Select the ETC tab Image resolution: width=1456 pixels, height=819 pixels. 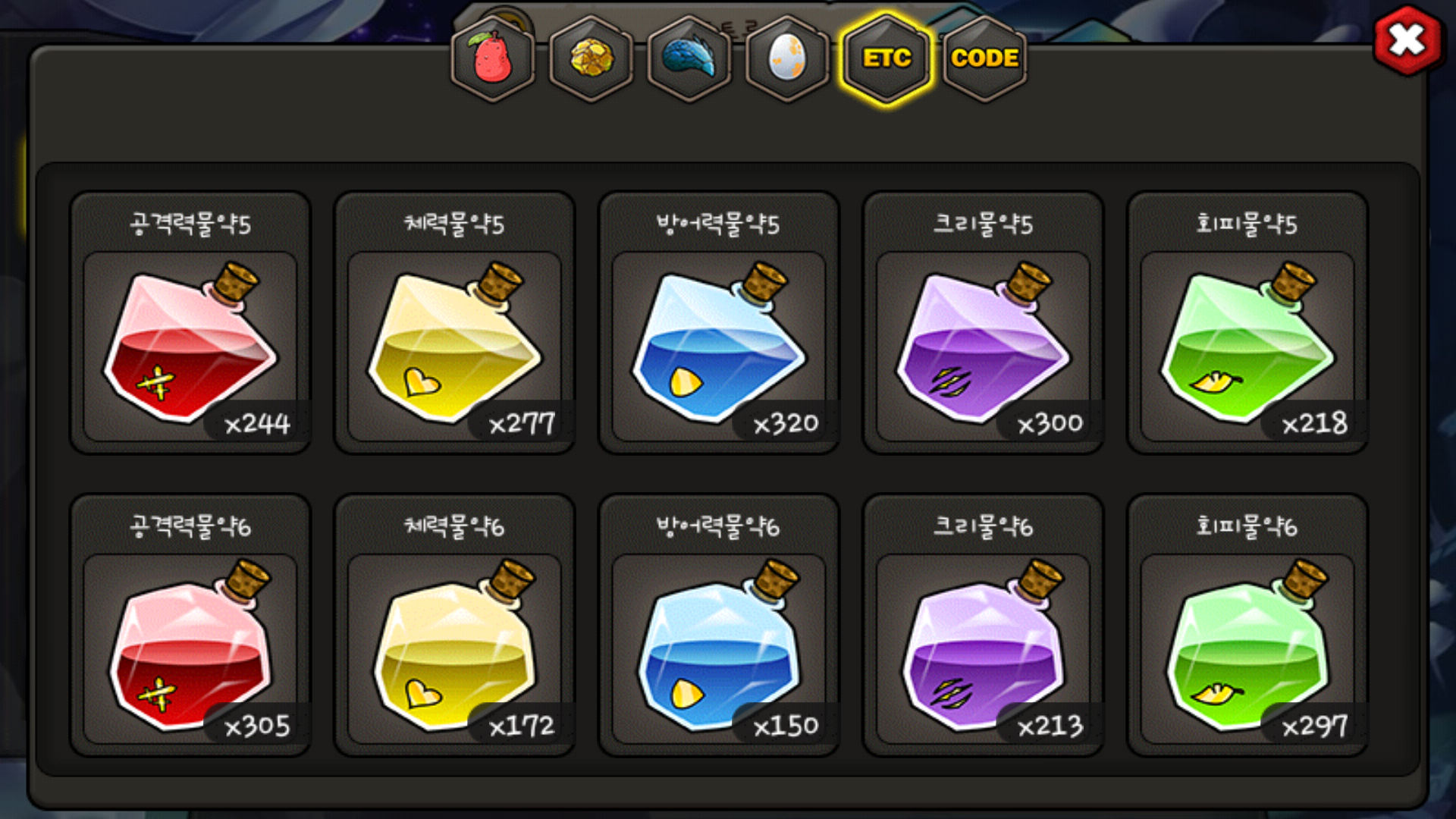[886, 58]
